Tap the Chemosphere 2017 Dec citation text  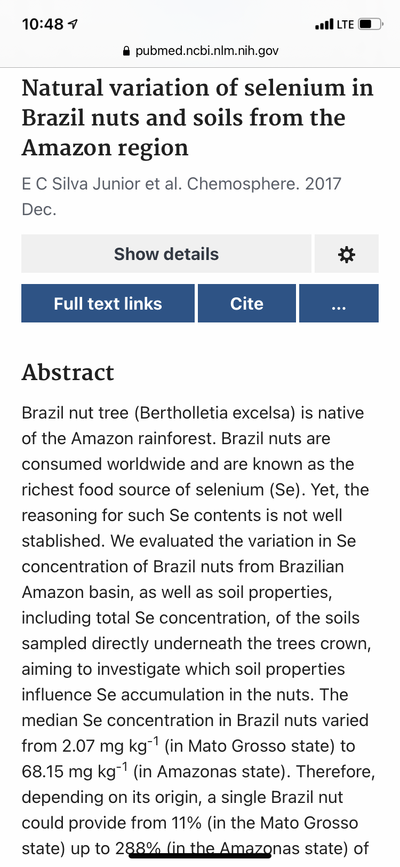(x=181, y=197)
